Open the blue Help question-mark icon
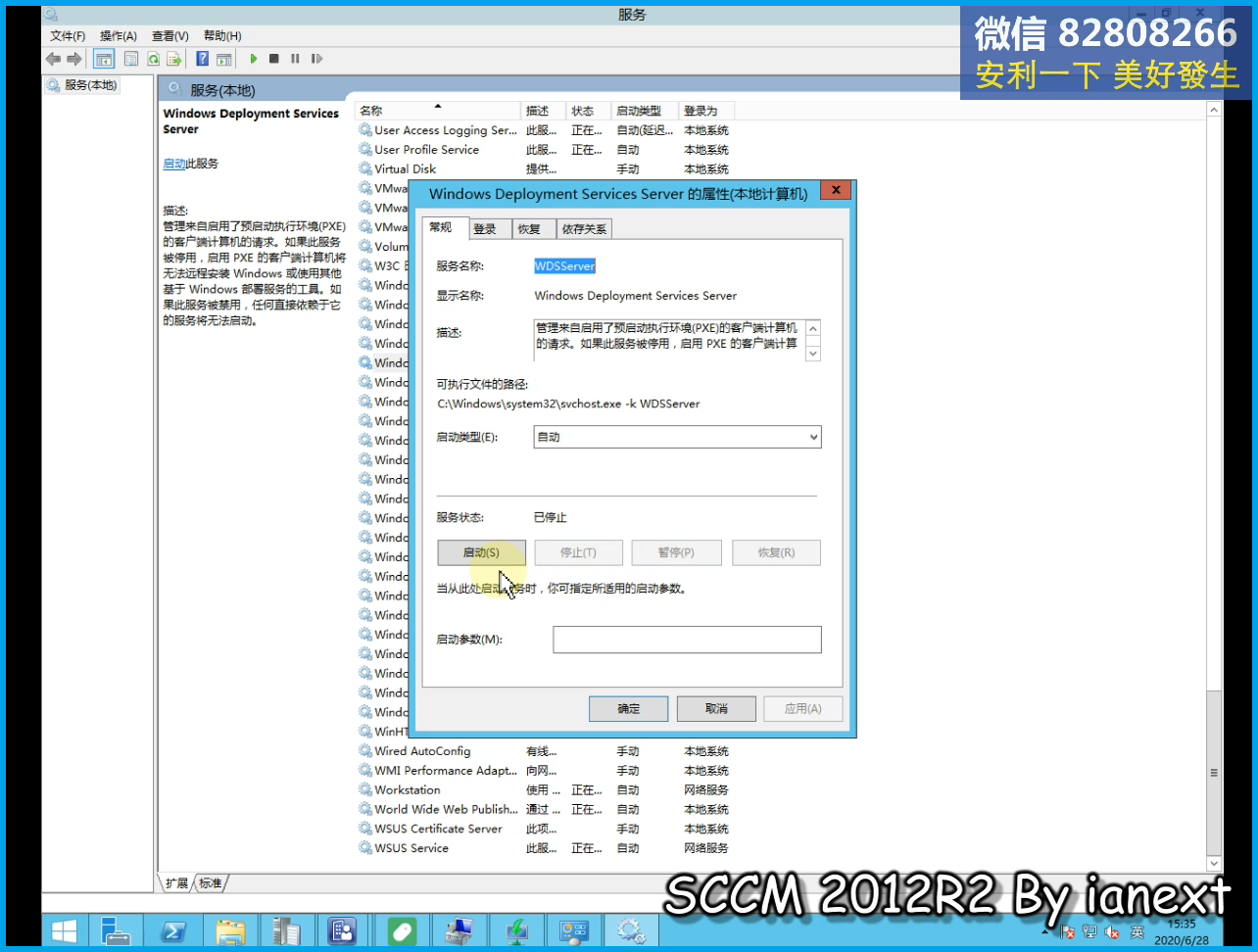The height and width of the screenshot is (952, 1258). (x=202, y=59)
